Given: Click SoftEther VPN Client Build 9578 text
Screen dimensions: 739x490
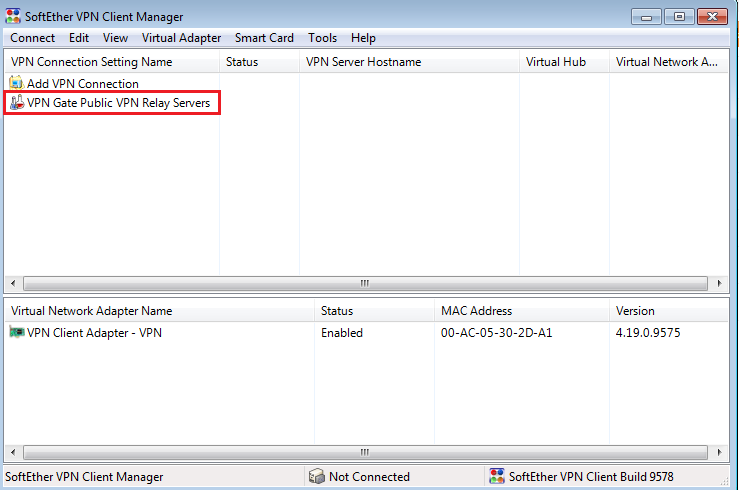Looking at the screenshot, I should 591,477.
